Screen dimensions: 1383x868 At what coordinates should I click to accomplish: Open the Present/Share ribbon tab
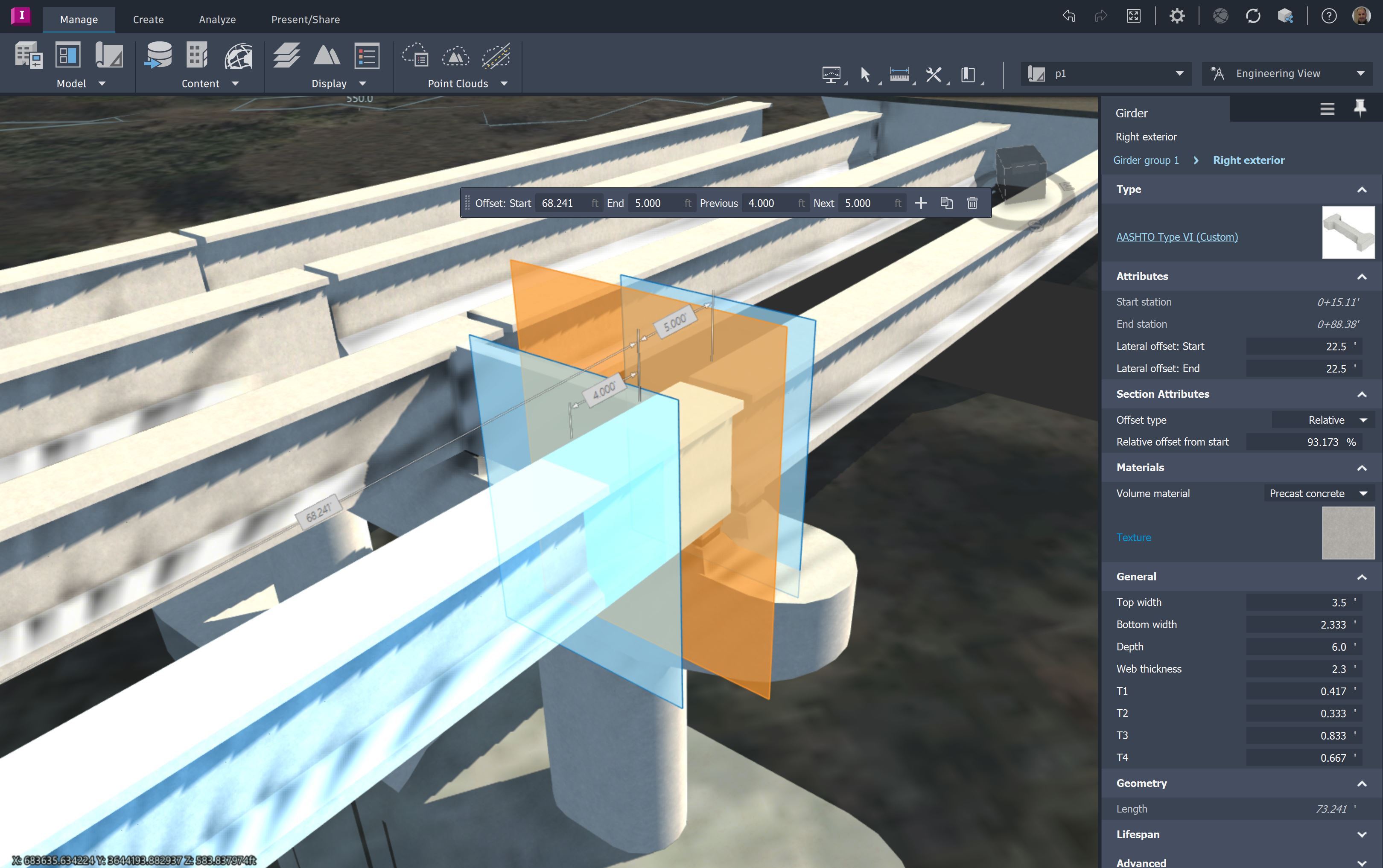305,19
